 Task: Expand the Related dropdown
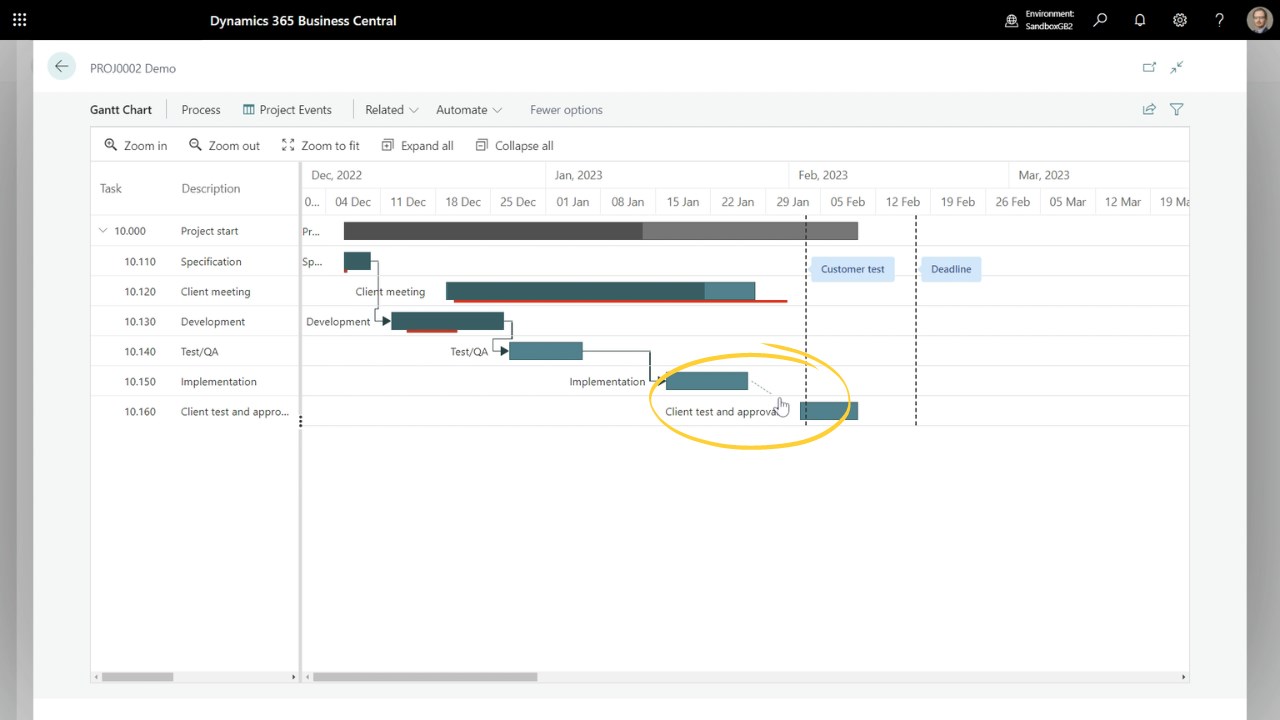coord(392,110)
